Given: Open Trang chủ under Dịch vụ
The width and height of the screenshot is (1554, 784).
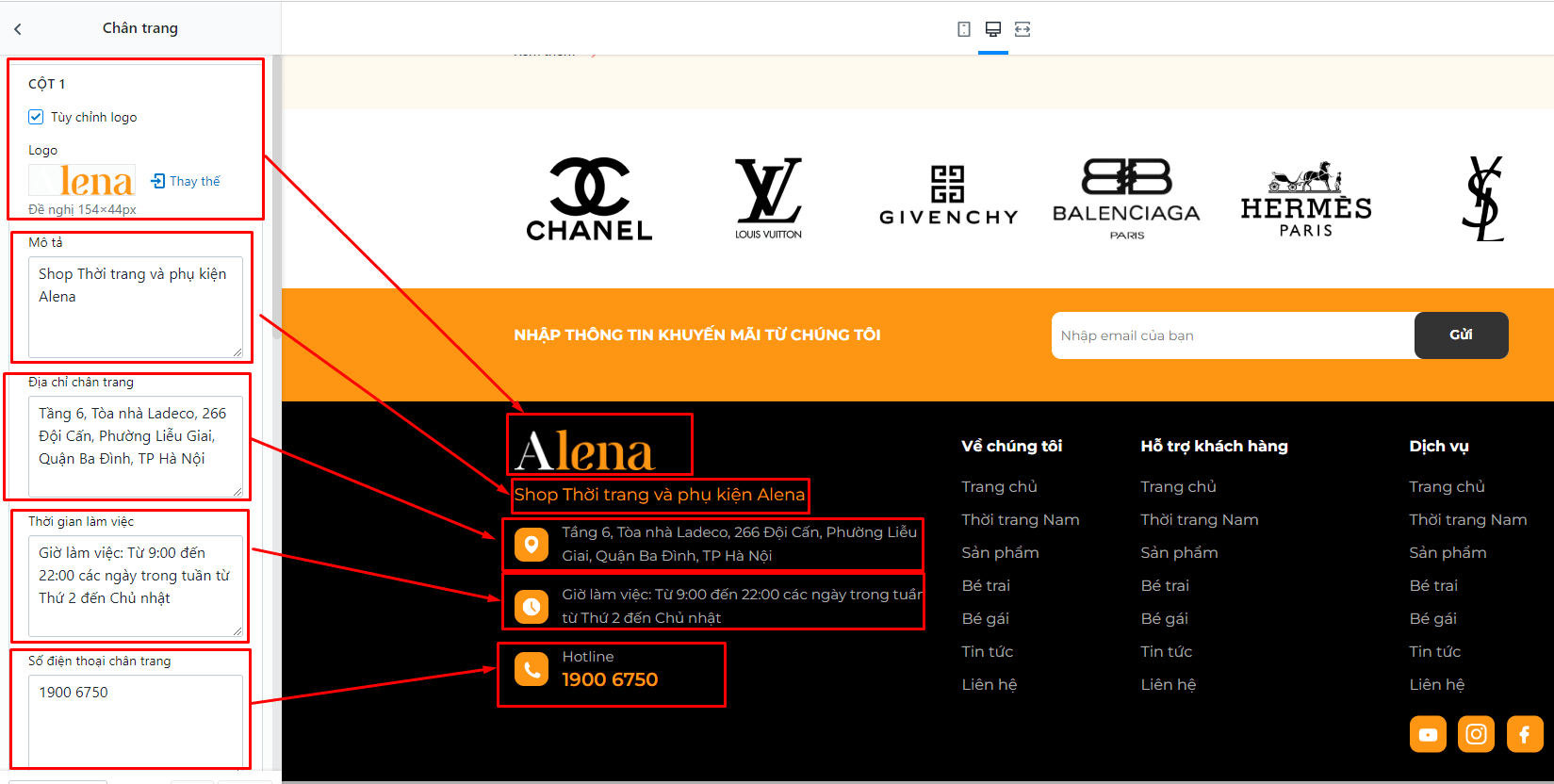Looking at the screenshot, I should pyautogui.click(x=1447, y=486).
